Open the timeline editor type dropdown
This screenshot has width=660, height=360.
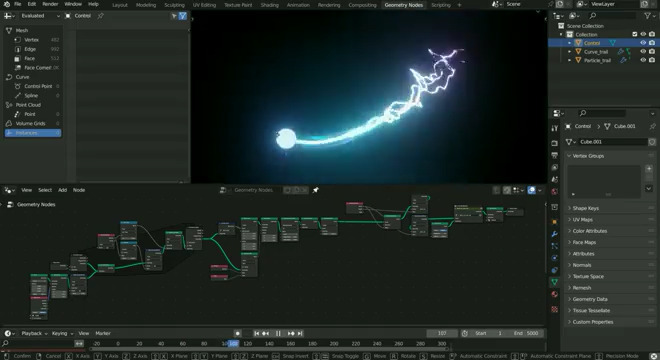click(x=9, y=333)
